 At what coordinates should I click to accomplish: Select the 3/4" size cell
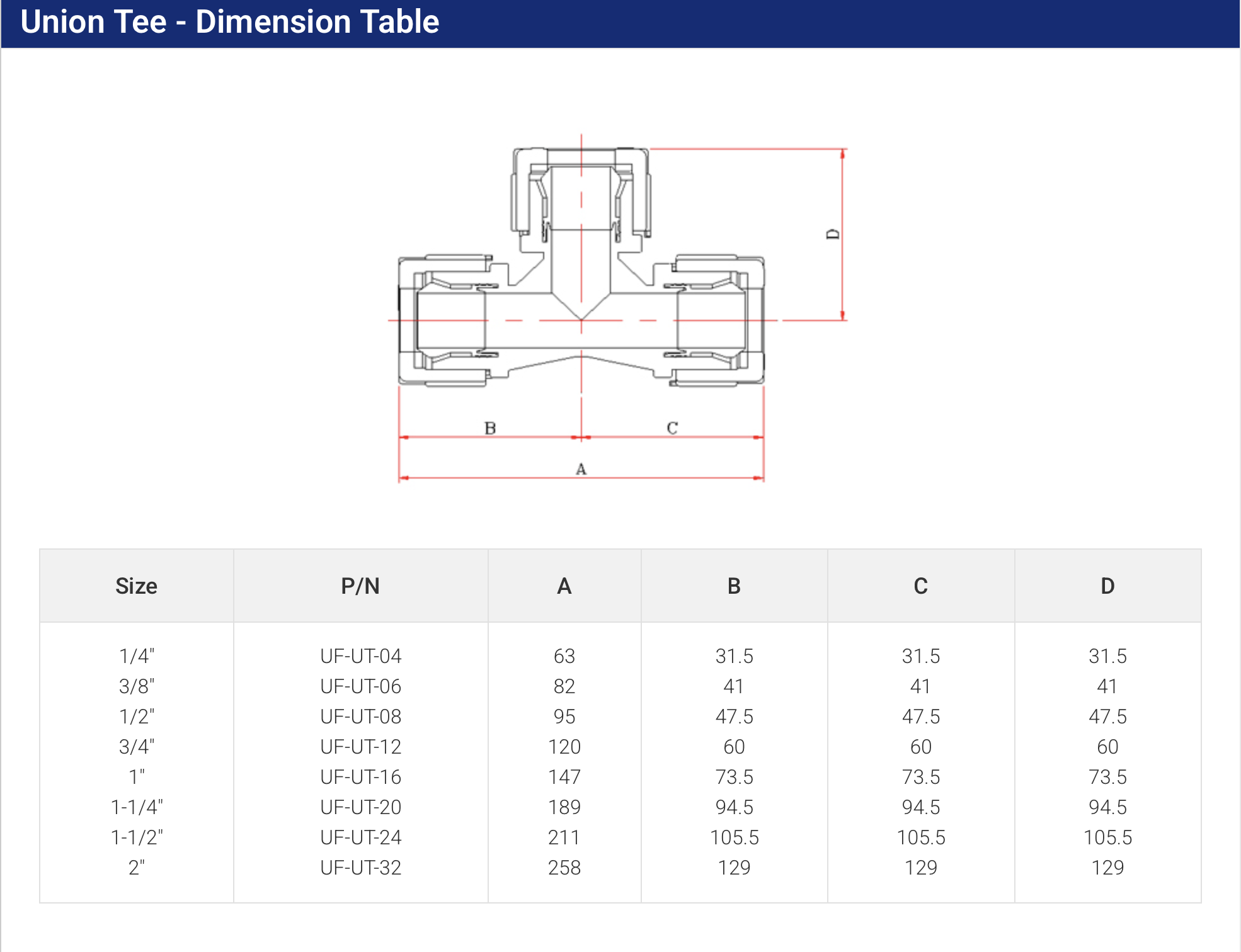137,747
